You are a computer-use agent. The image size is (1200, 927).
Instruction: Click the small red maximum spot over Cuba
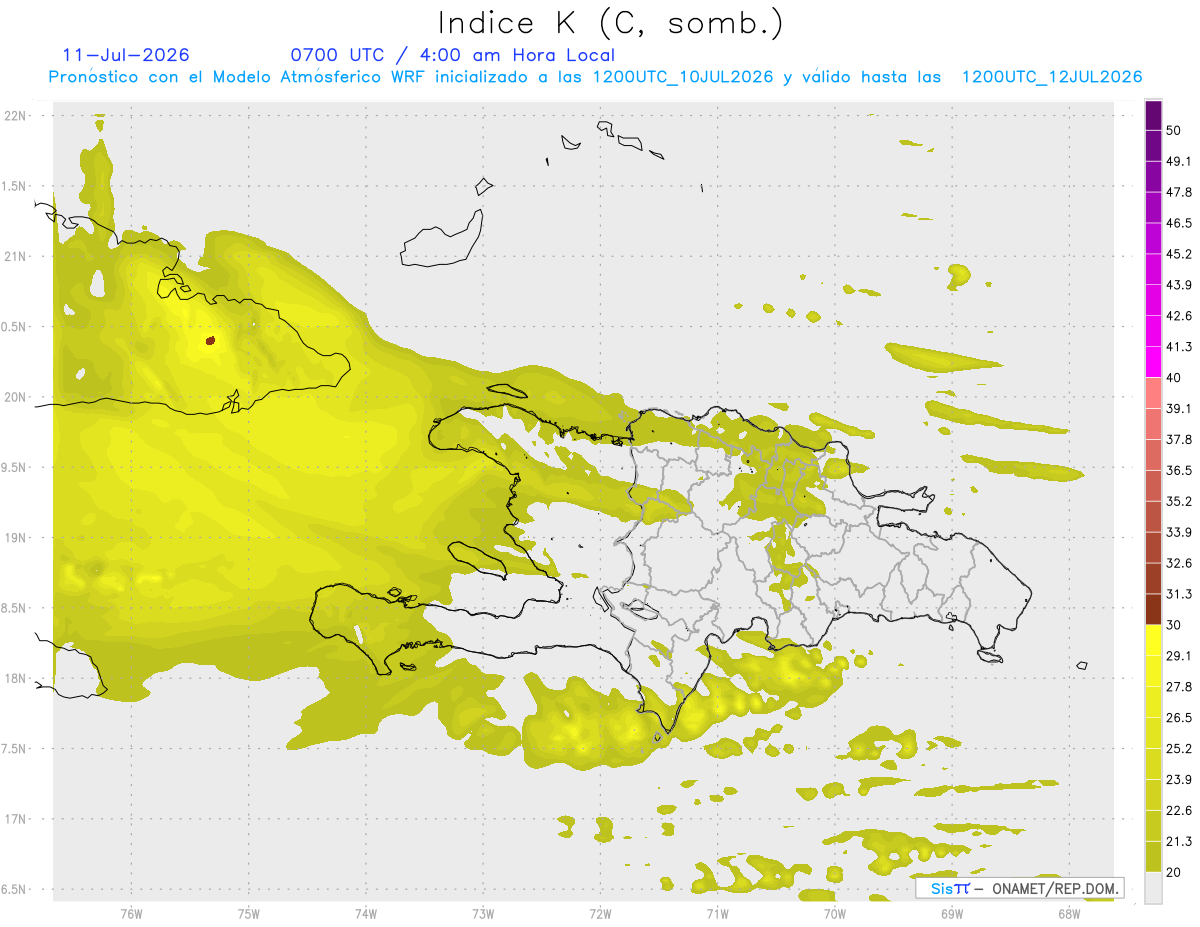pyautogui.click(x=210, y=341)
